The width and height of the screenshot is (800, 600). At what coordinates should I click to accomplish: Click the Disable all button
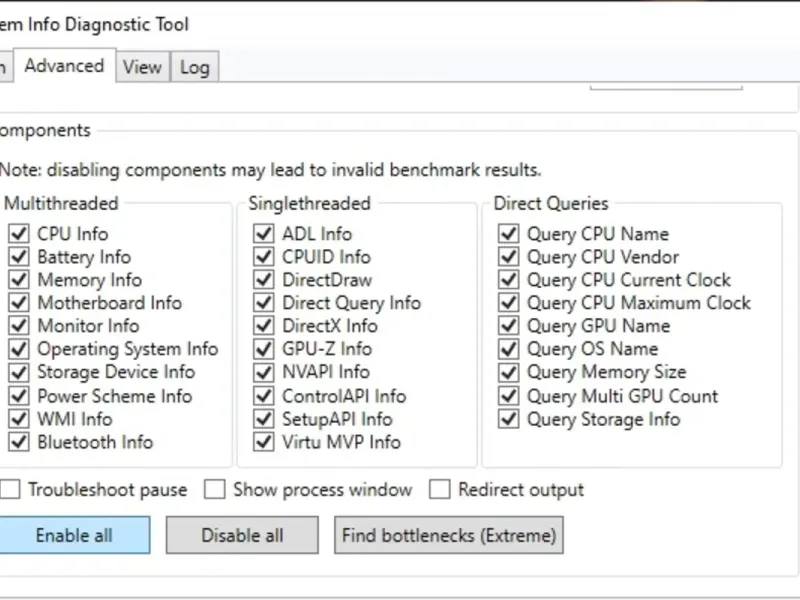pos(242,535)
